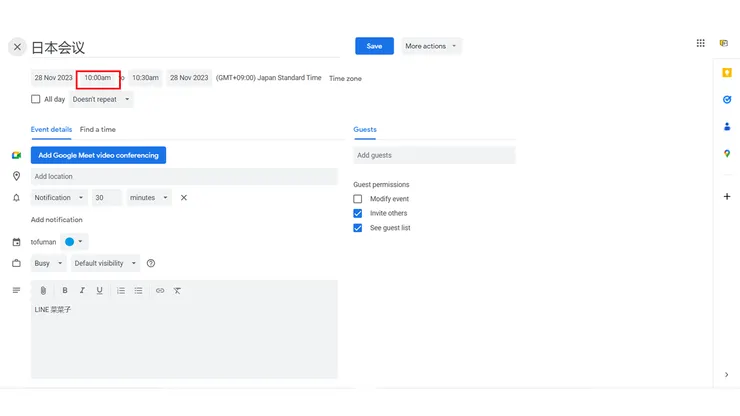This screenshot has width=740, height=416.
Task: Remove the 30 minutes notification
Action: point(184,197)
